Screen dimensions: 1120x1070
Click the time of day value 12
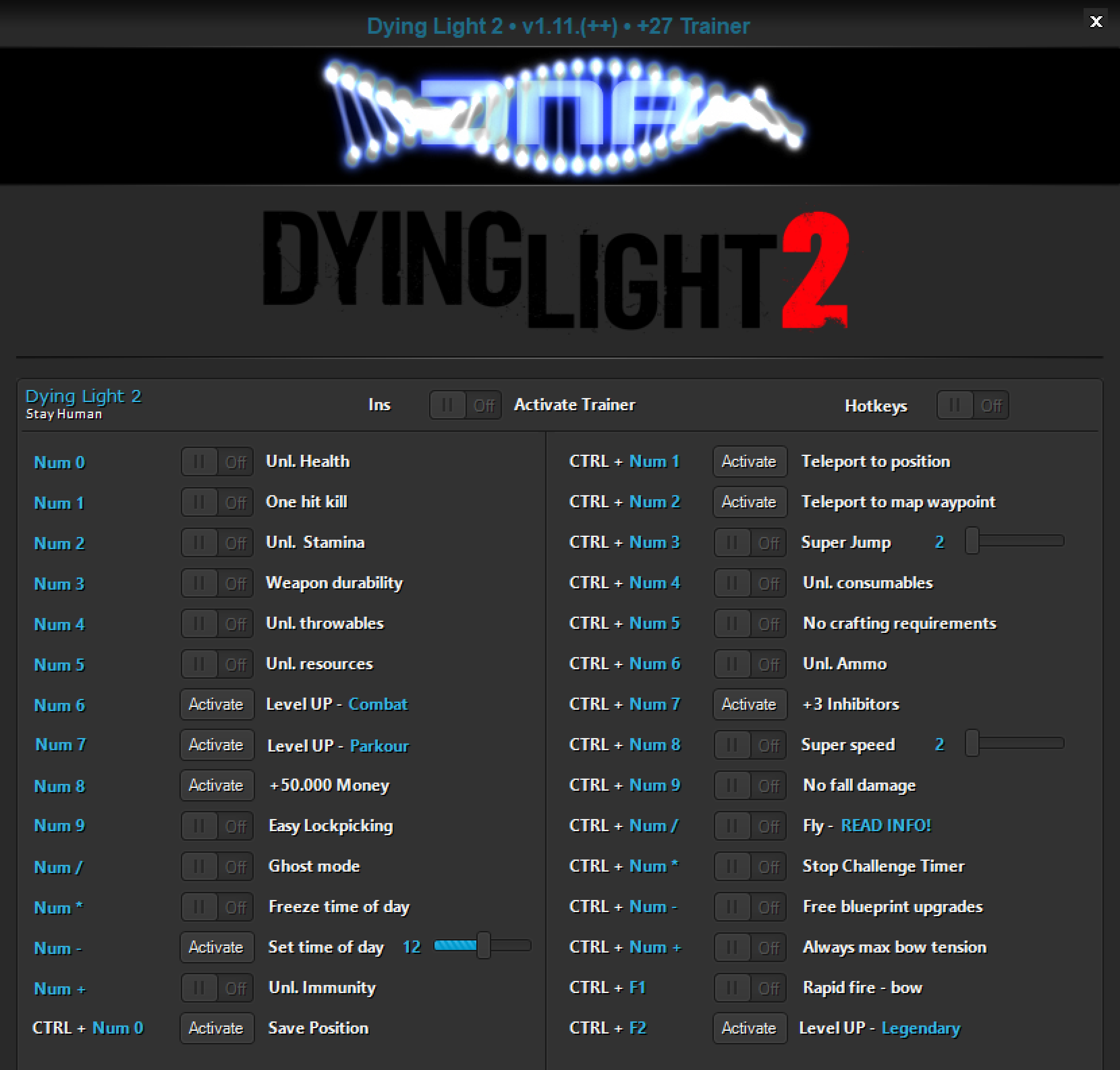click(x=412, y=947)
